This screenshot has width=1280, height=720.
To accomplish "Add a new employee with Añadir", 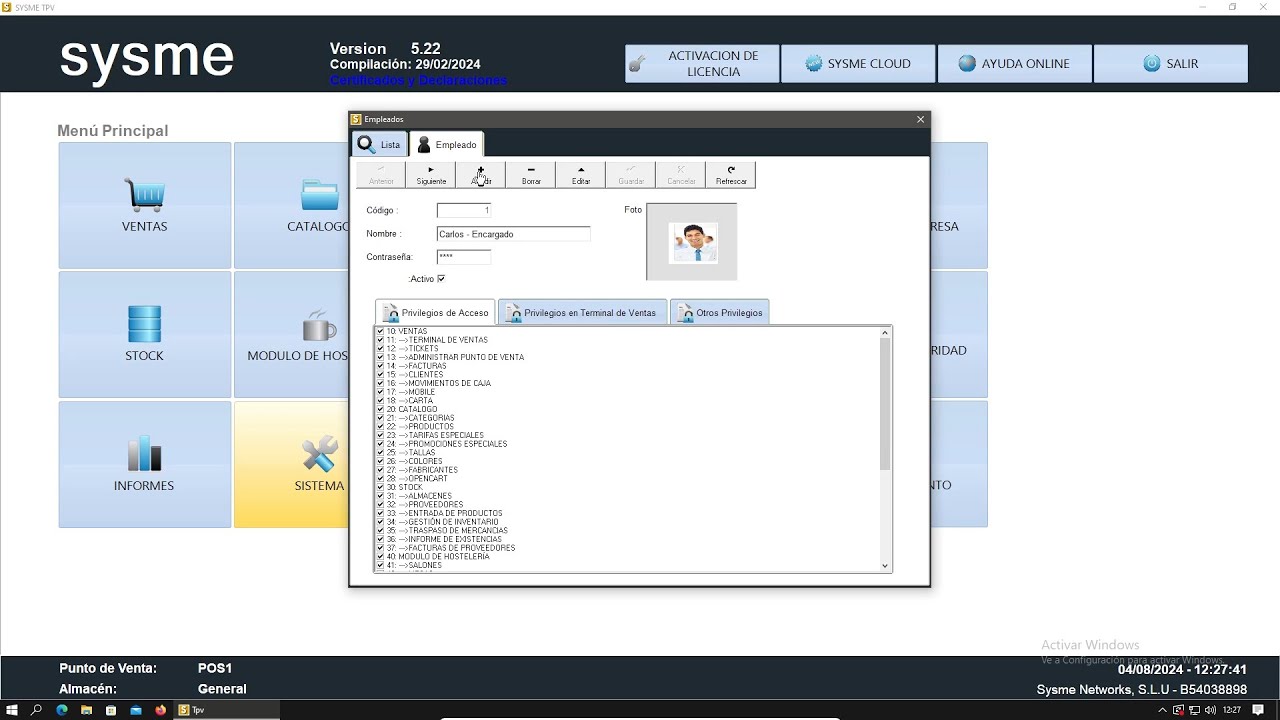I will pos(481,175).
